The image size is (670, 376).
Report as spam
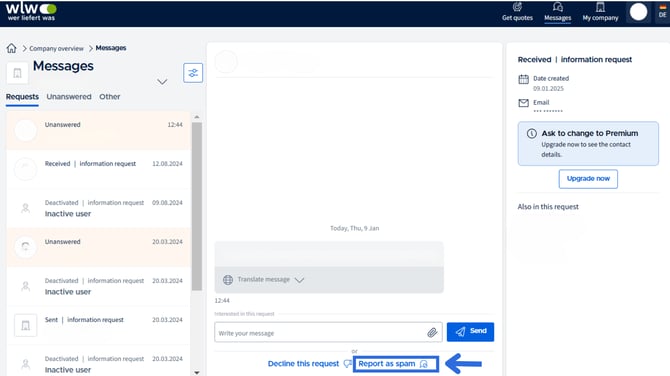click(396, 364)
